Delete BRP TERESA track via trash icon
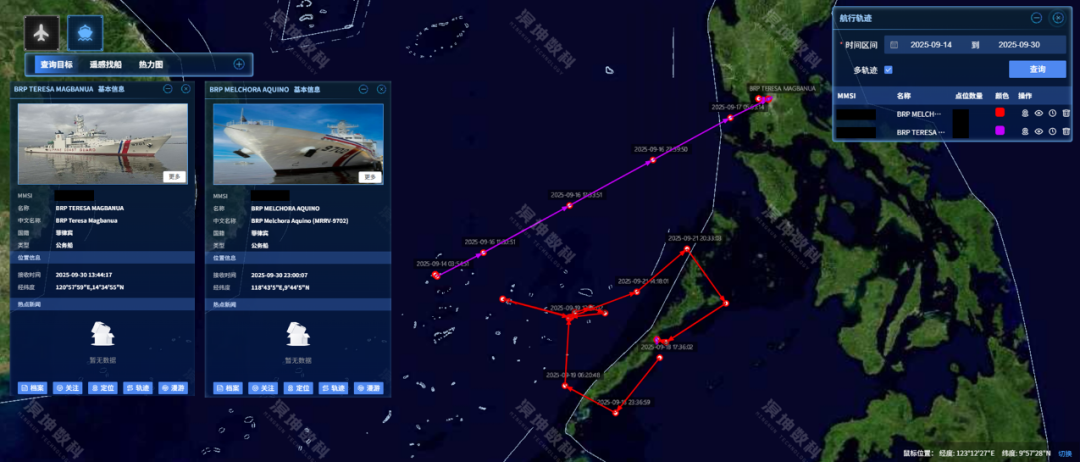The height and width of the screenshot is (462, 1080). [1066, 131]
